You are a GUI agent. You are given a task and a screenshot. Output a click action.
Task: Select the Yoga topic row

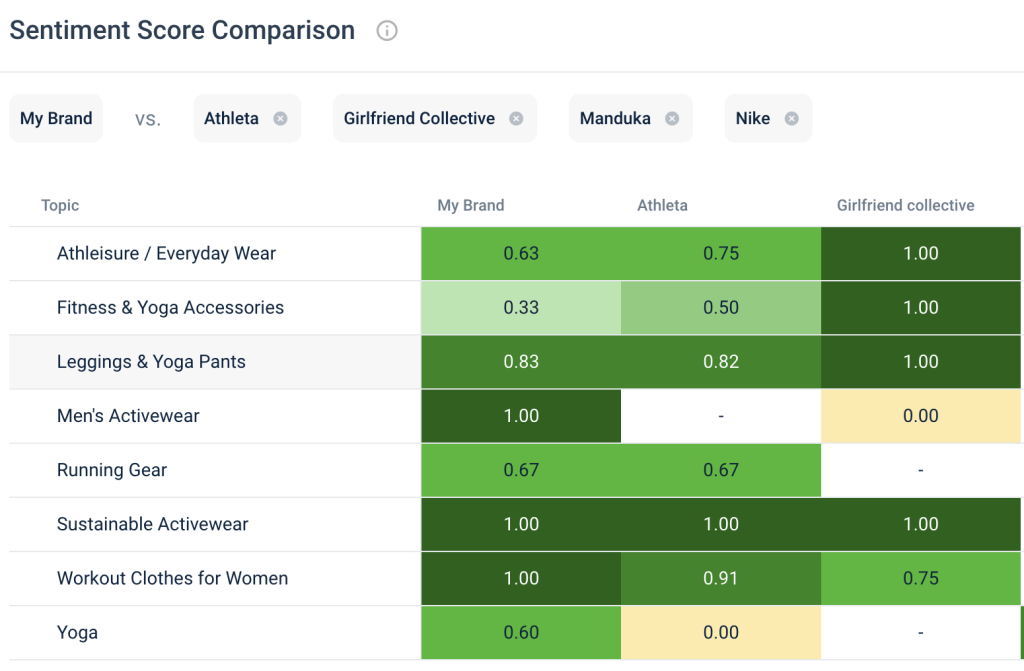(77, 632)
